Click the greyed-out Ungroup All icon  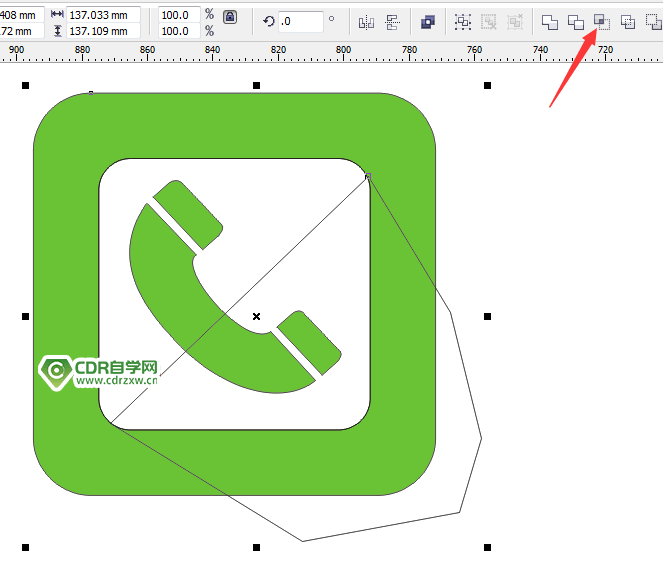coord(515,22)
